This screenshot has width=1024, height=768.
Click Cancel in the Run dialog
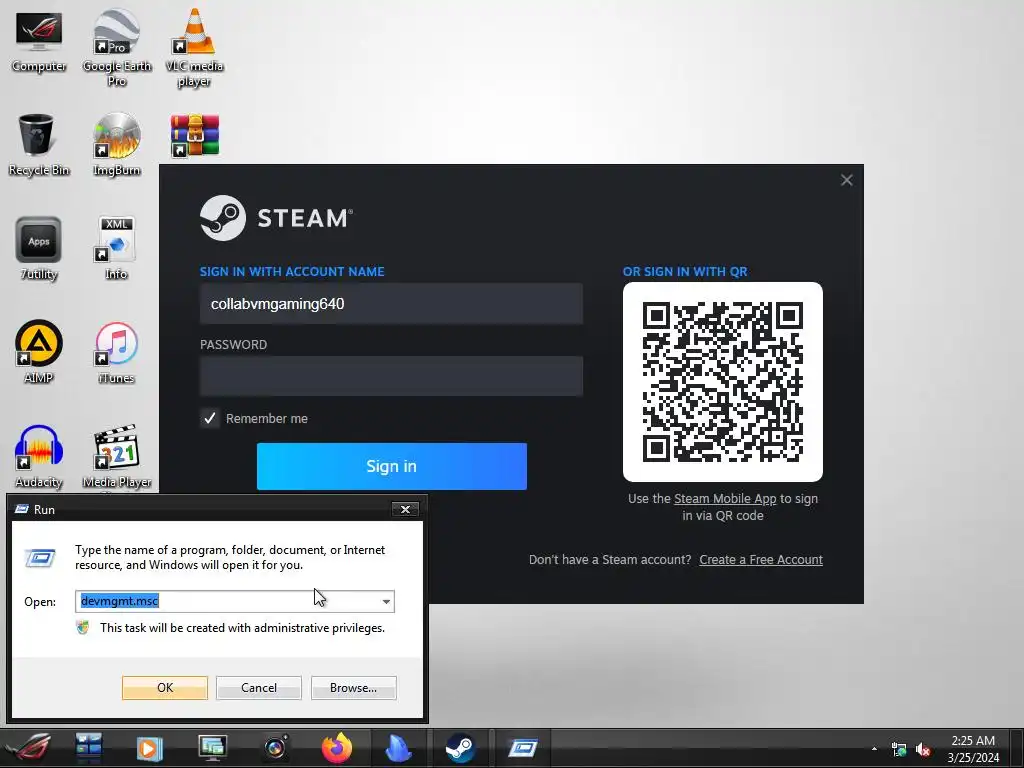[259, 688]
